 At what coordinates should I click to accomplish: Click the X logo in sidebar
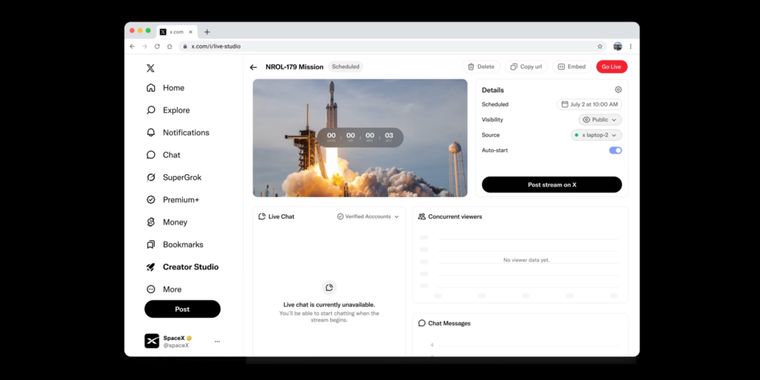(x=150, y=68)
